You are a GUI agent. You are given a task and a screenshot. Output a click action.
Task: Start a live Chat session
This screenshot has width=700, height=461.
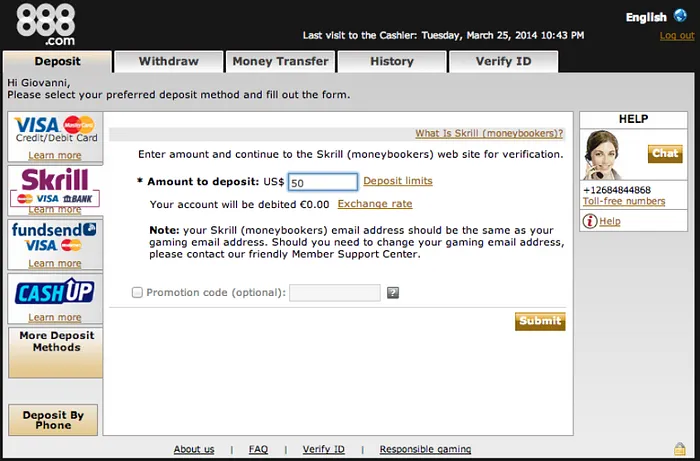(665, 154)
